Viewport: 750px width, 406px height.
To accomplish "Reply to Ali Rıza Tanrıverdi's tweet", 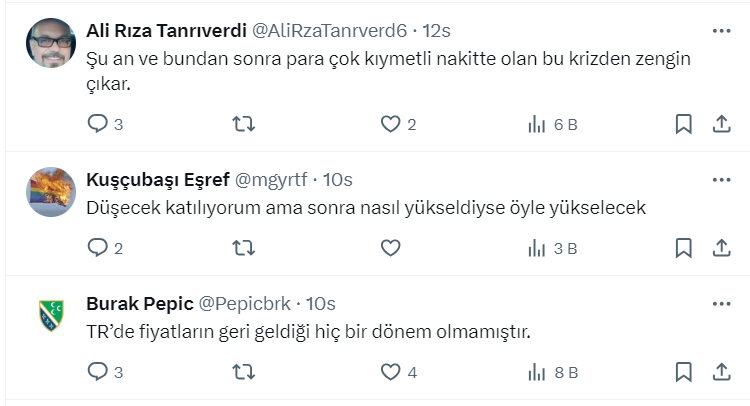I will click(98, 124).
